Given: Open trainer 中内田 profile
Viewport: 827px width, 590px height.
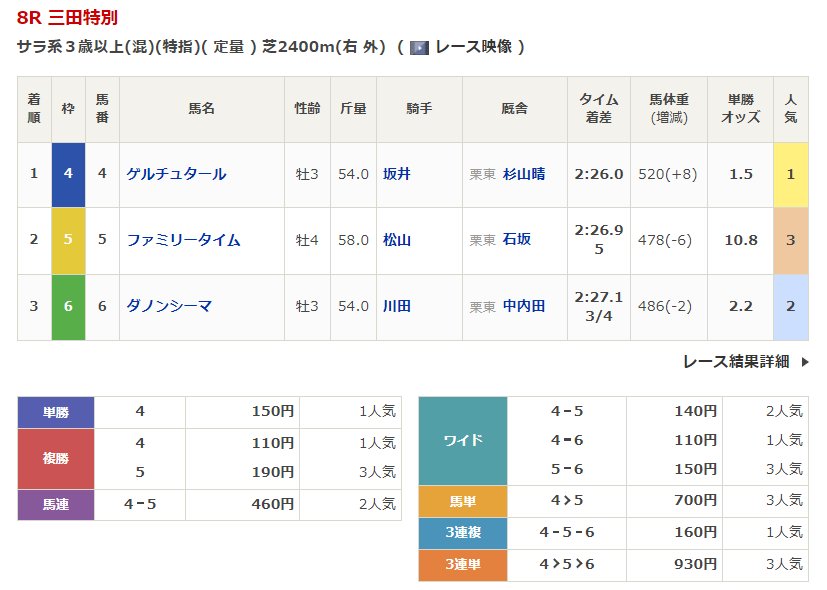Looking at the screenshot, I should click(524, 306).
